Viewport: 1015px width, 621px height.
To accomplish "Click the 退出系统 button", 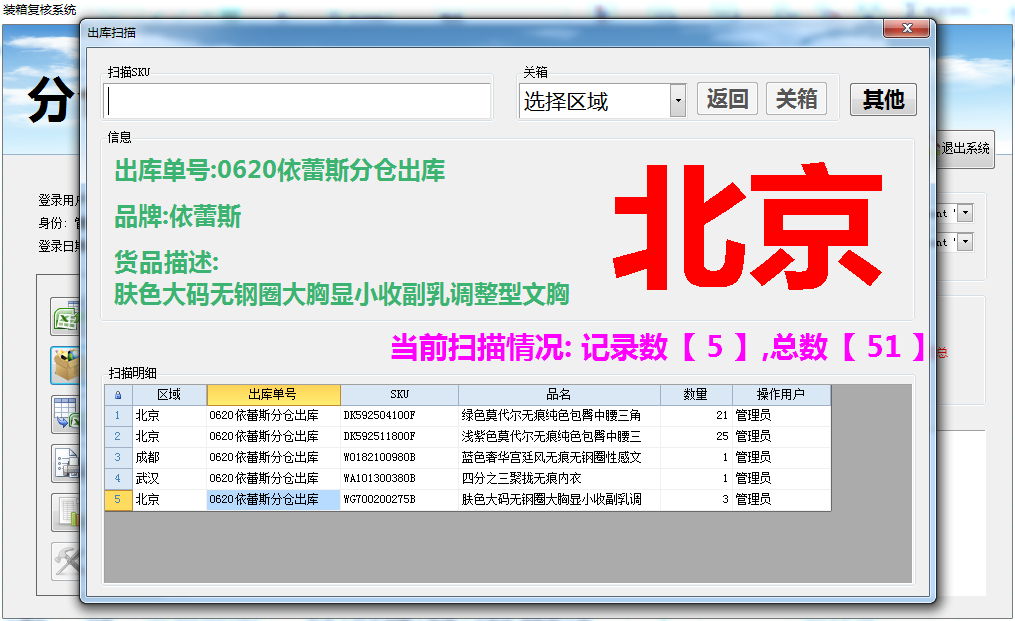I will (964, 149).
